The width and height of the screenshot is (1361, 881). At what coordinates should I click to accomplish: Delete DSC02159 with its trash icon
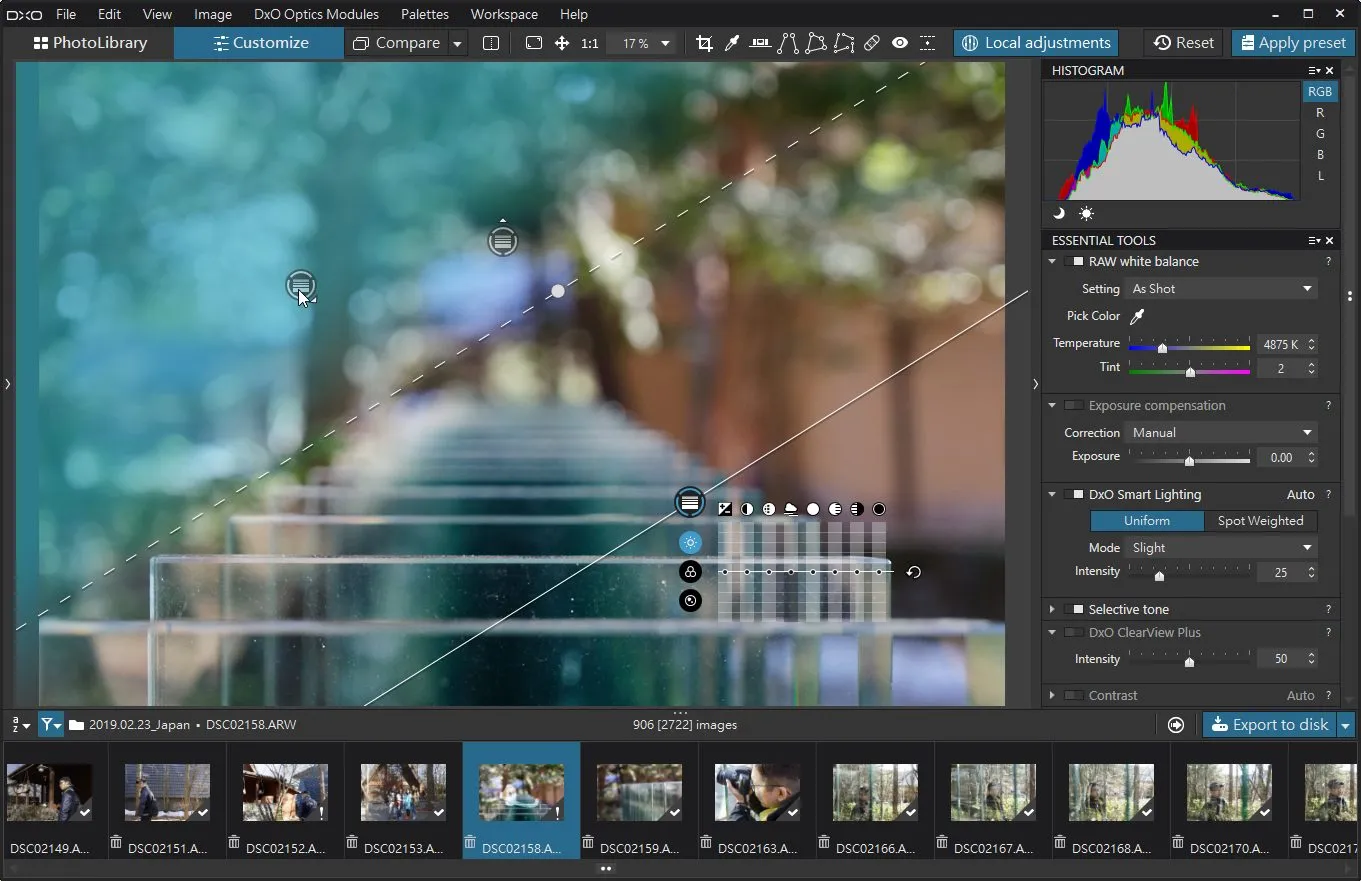point(588,842)
